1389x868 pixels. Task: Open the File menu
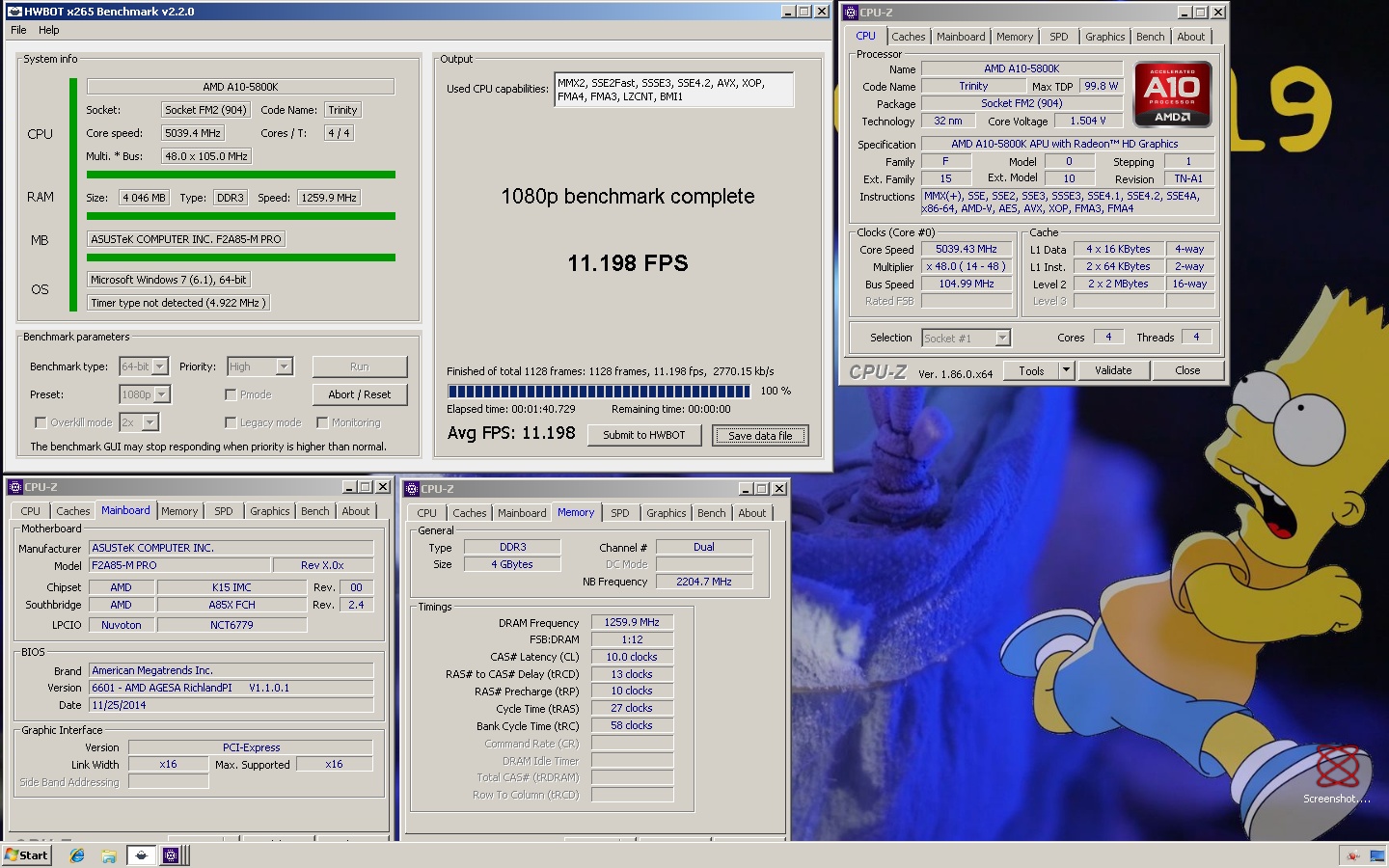pyautogui.click(x=18, y=30)
